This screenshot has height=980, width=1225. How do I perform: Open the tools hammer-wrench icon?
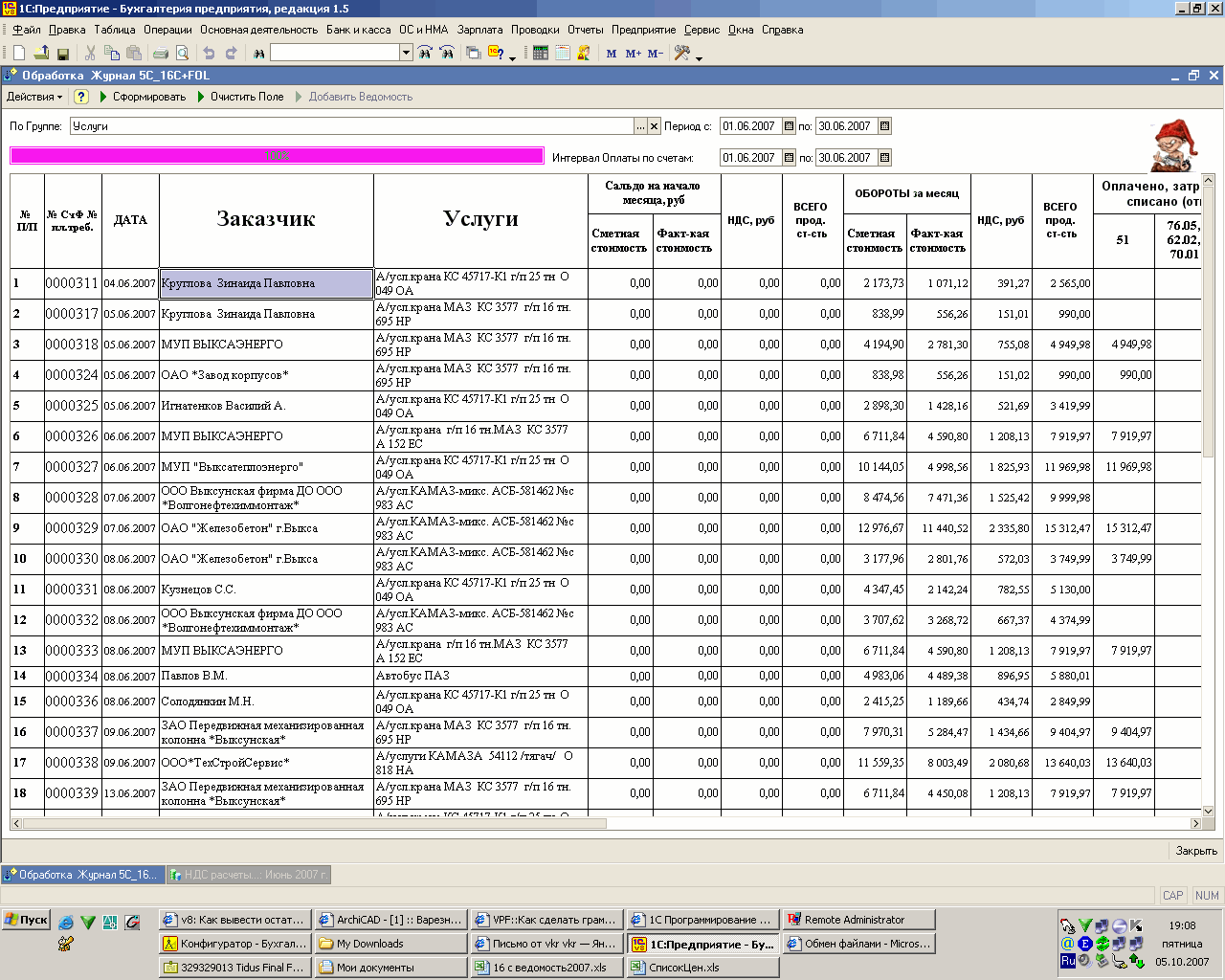pos(682,54)
